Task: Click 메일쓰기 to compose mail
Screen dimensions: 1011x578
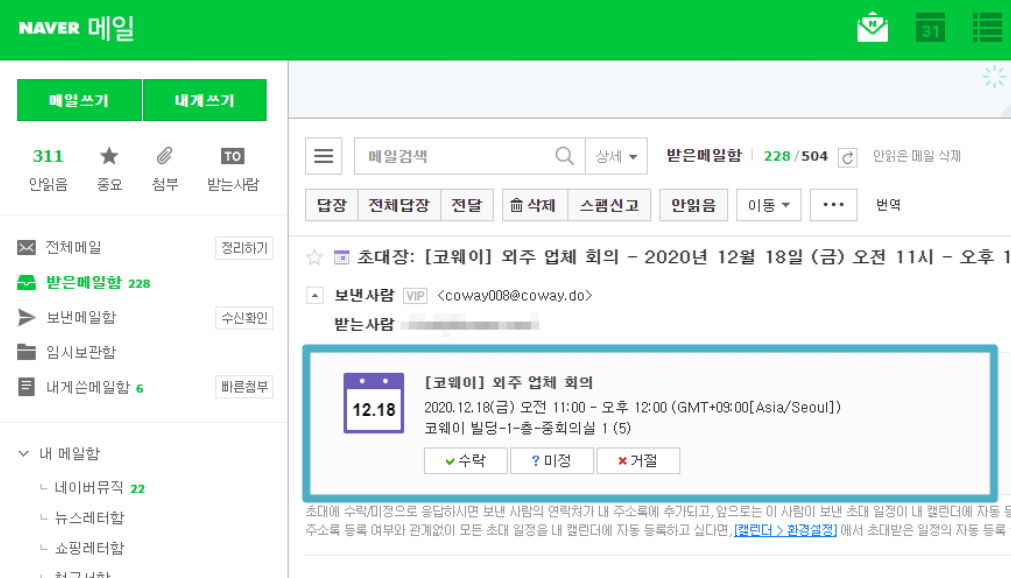Action: [79, 100]
